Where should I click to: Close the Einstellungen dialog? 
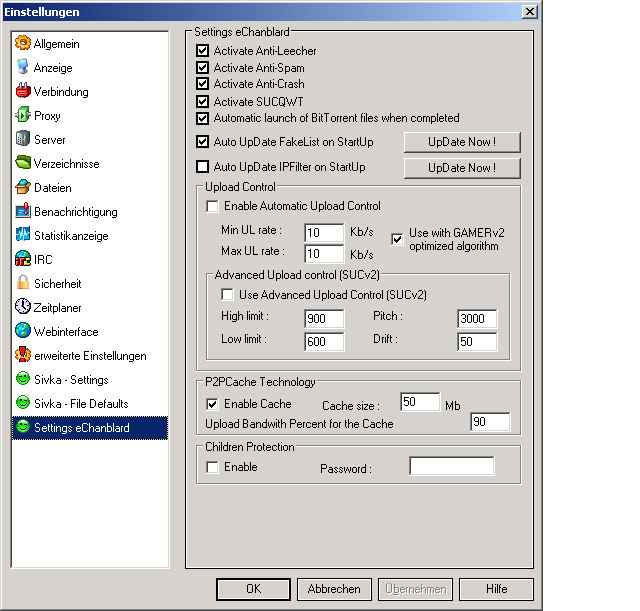[529, 11]
